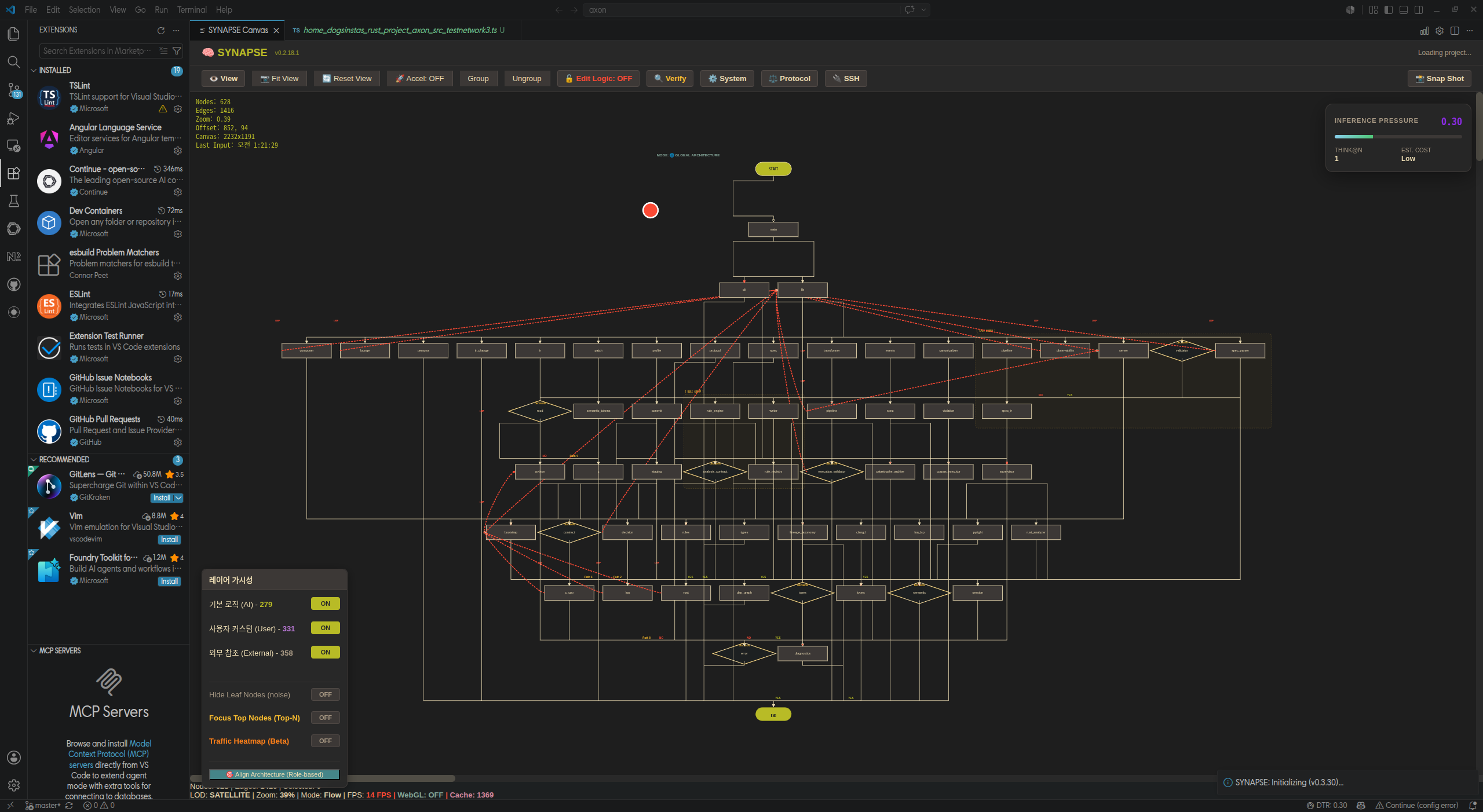Open GitLens Install dropdown arrow

[178, 498]
